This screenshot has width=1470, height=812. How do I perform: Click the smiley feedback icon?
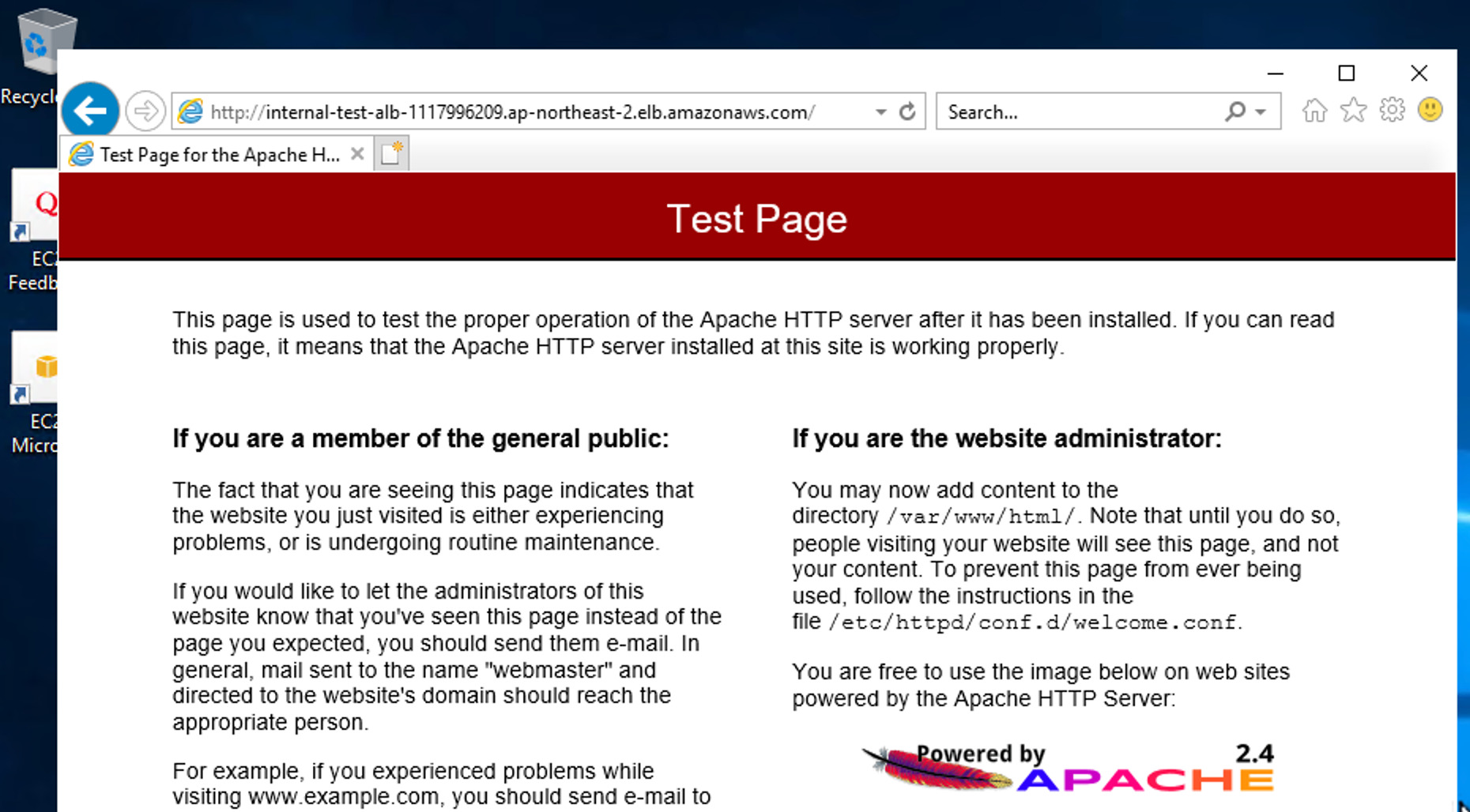pyautogui.click(x=1430, y=110)
